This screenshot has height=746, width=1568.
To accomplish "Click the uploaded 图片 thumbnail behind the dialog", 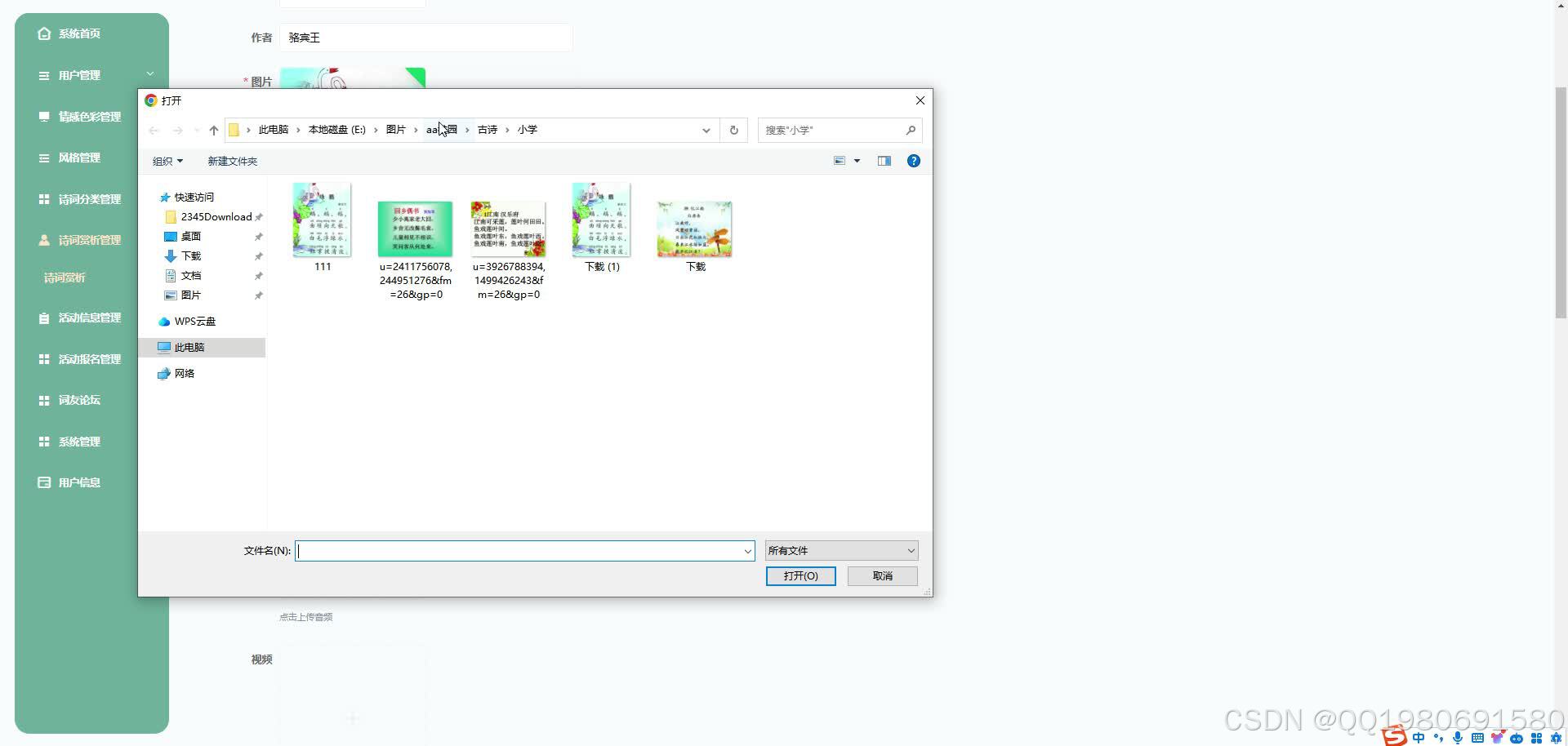I will click(352, 78).
